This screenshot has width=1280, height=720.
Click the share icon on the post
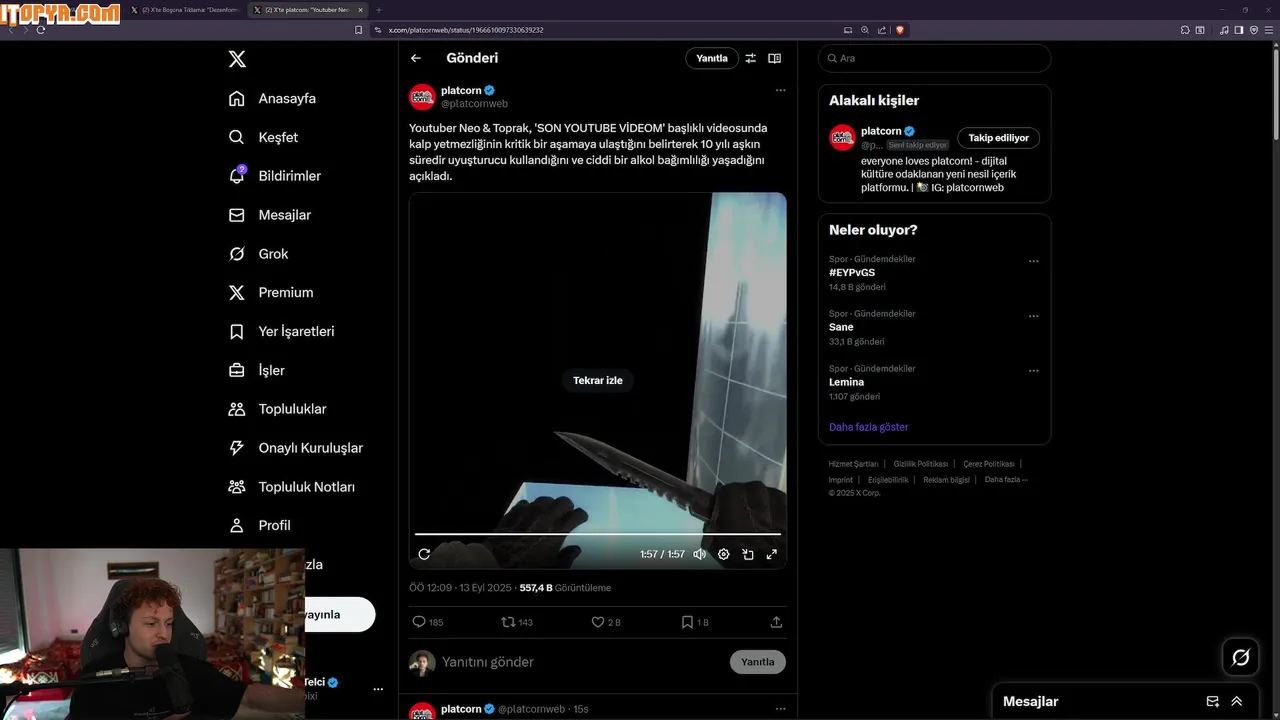coord(776,622)
